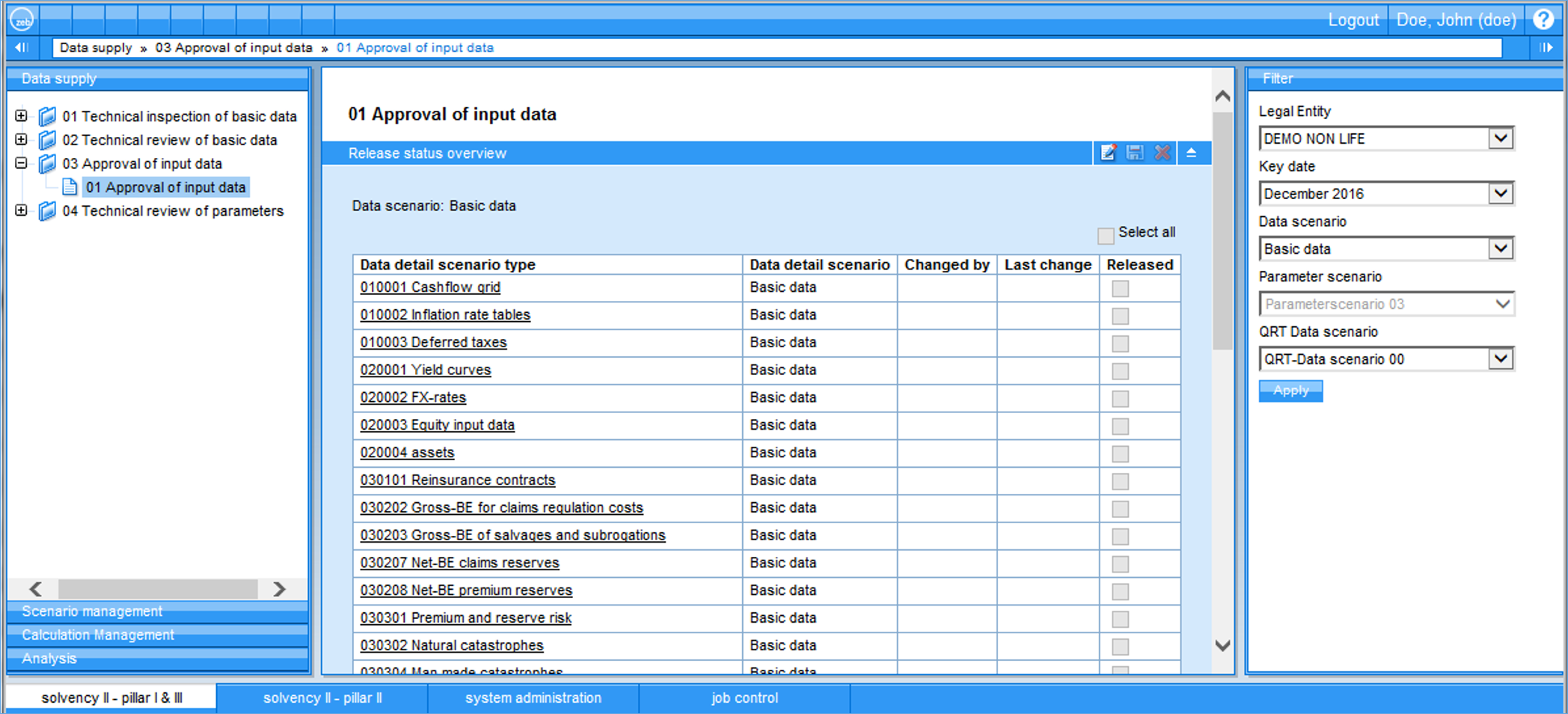The height and width of the screenshot is (714, 1568).
Task: Click the horizontal scrollbar in Data supply tree
Action: coord(157,589)
